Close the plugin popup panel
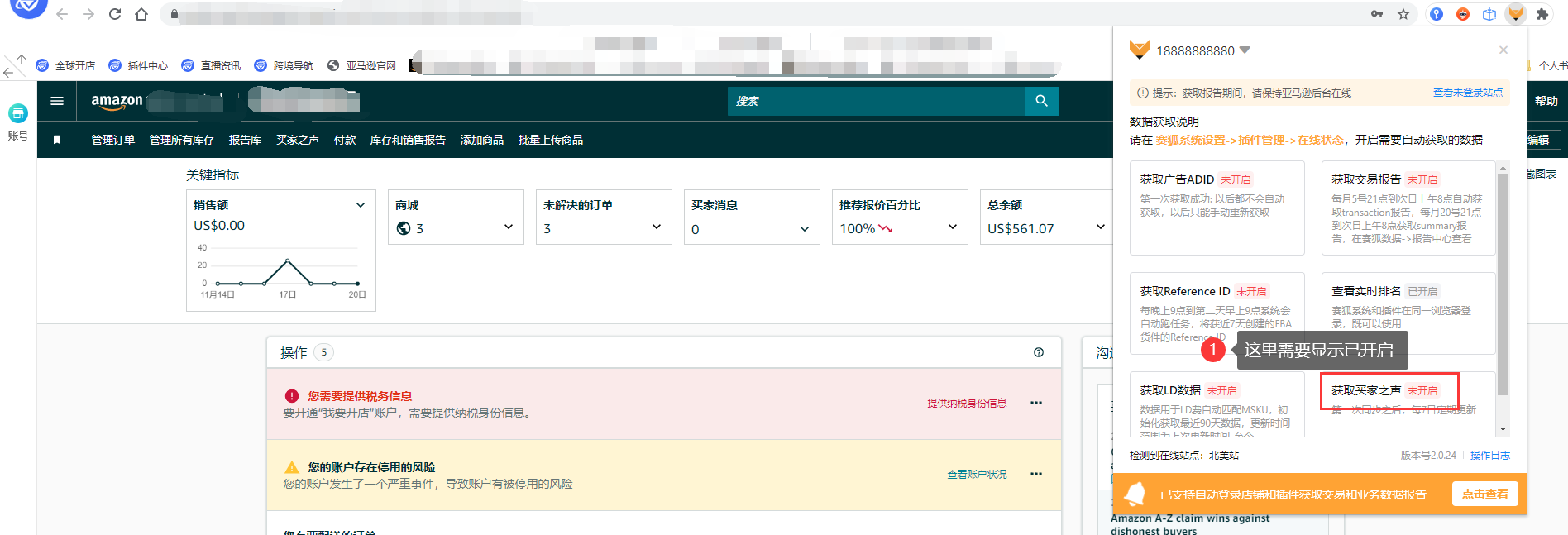The height and width of the screenshot is (535, 1568). 1503,50
